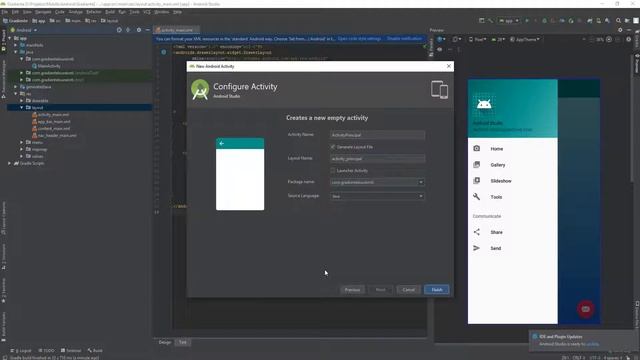640x360 pixels.
Task: Collapse the app module tree node
Action: pyautogui.click(x=9, y=38)
